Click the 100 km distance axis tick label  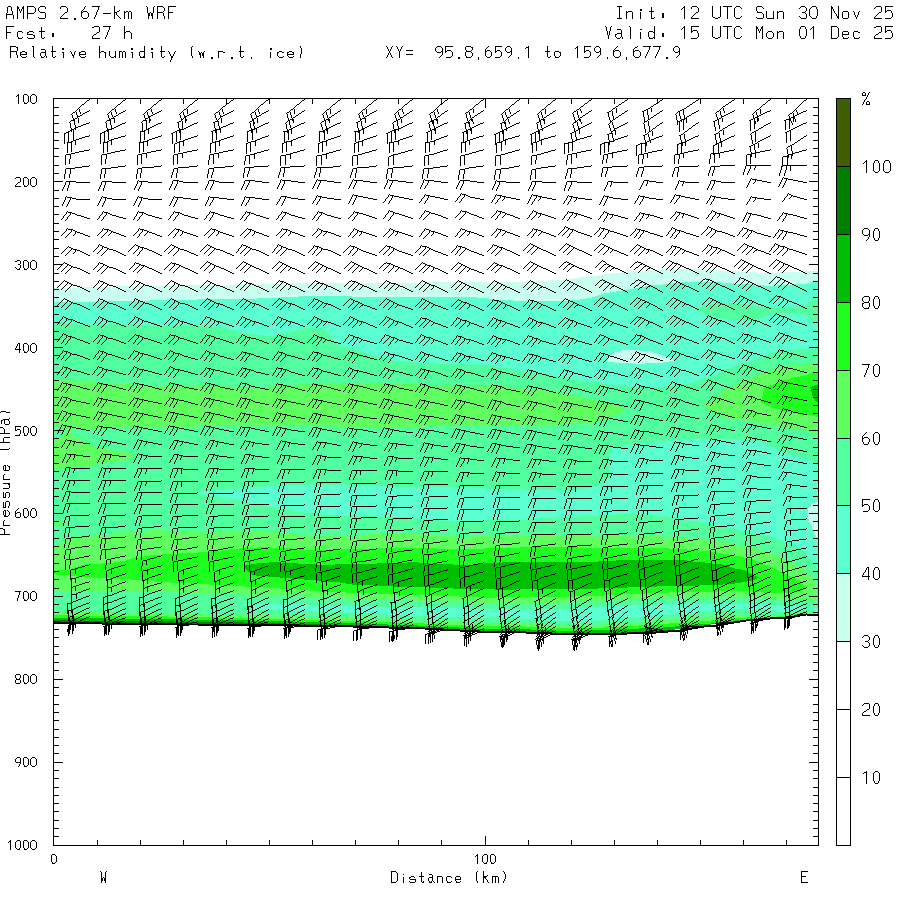coord(485,859)
